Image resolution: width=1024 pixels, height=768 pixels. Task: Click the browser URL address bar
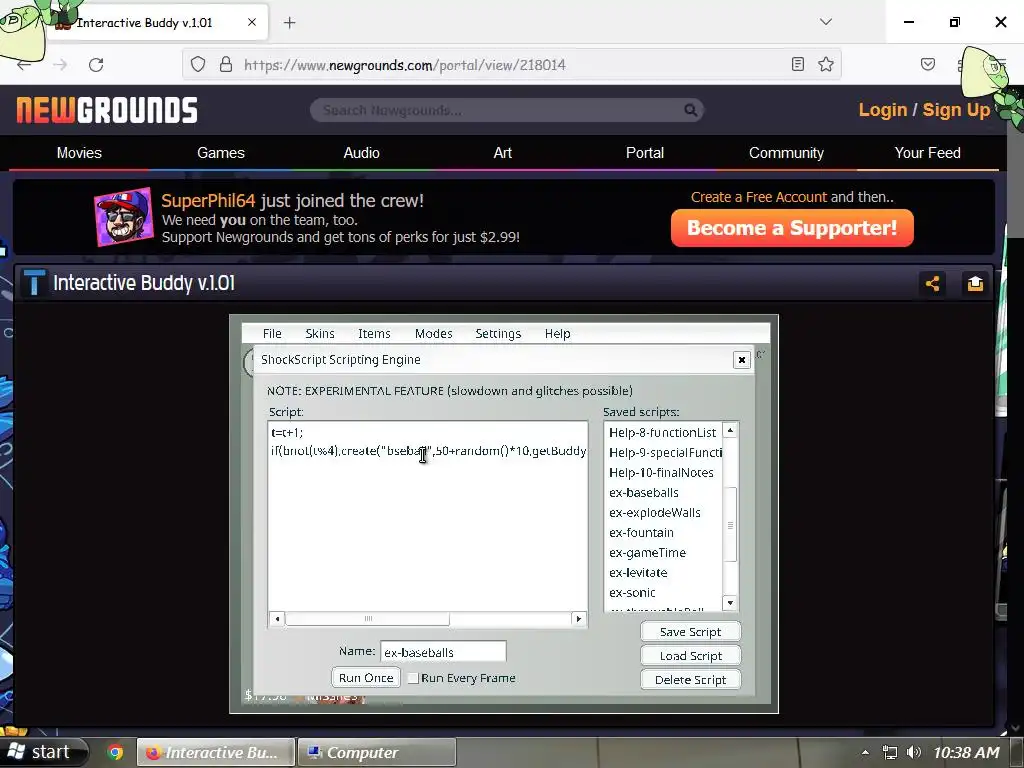click(x=511, y=64)
